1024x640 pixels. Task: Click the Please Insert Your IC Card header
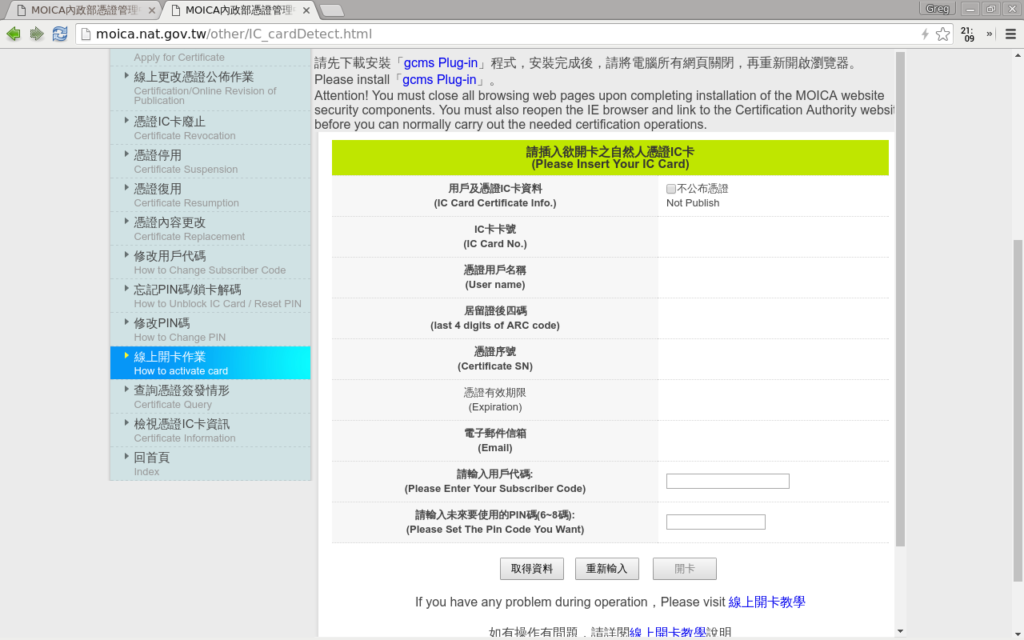(610, 157)
